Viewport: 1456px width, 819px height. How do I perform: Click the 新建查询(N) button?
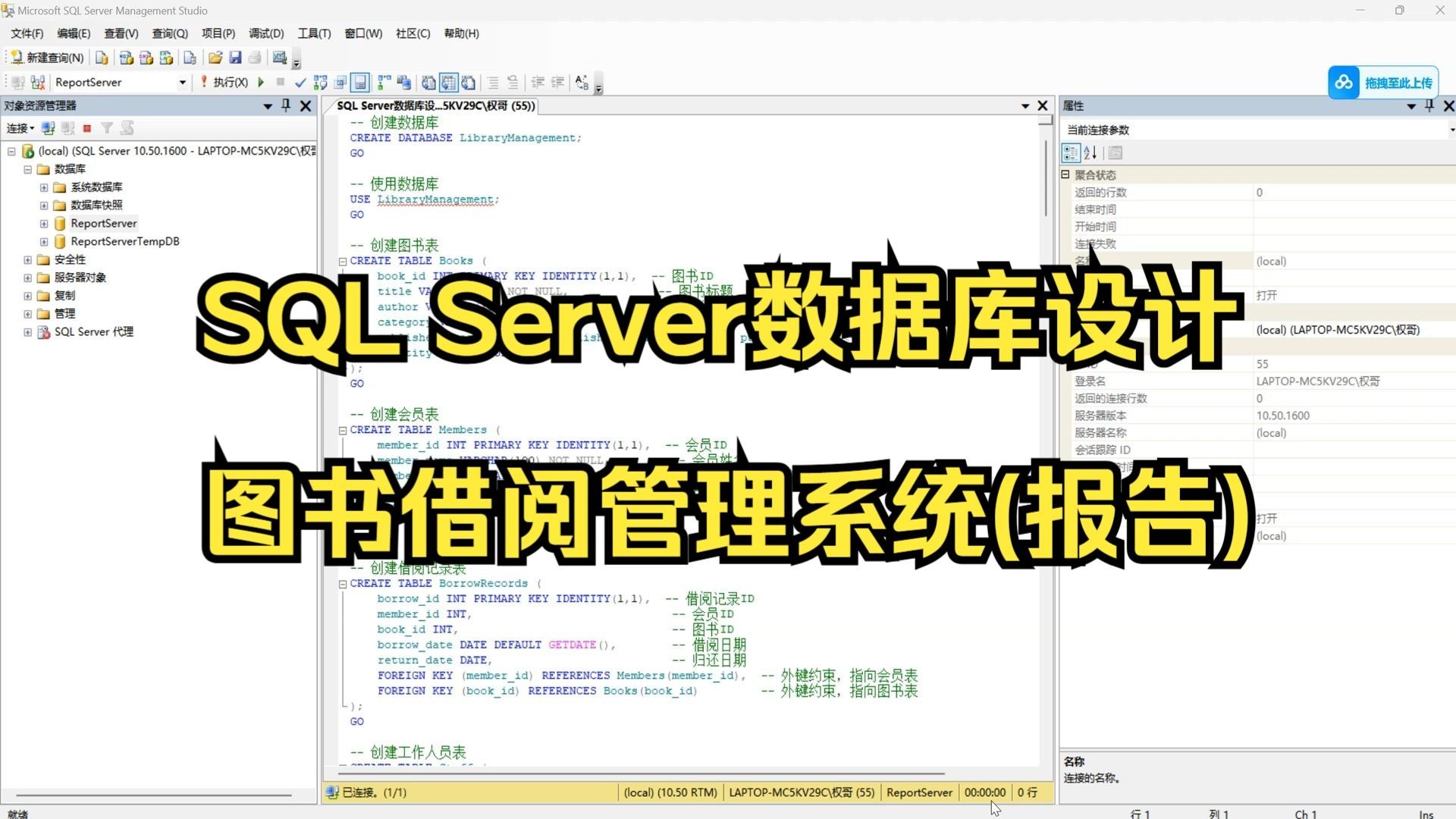click(x=47, y=58)
